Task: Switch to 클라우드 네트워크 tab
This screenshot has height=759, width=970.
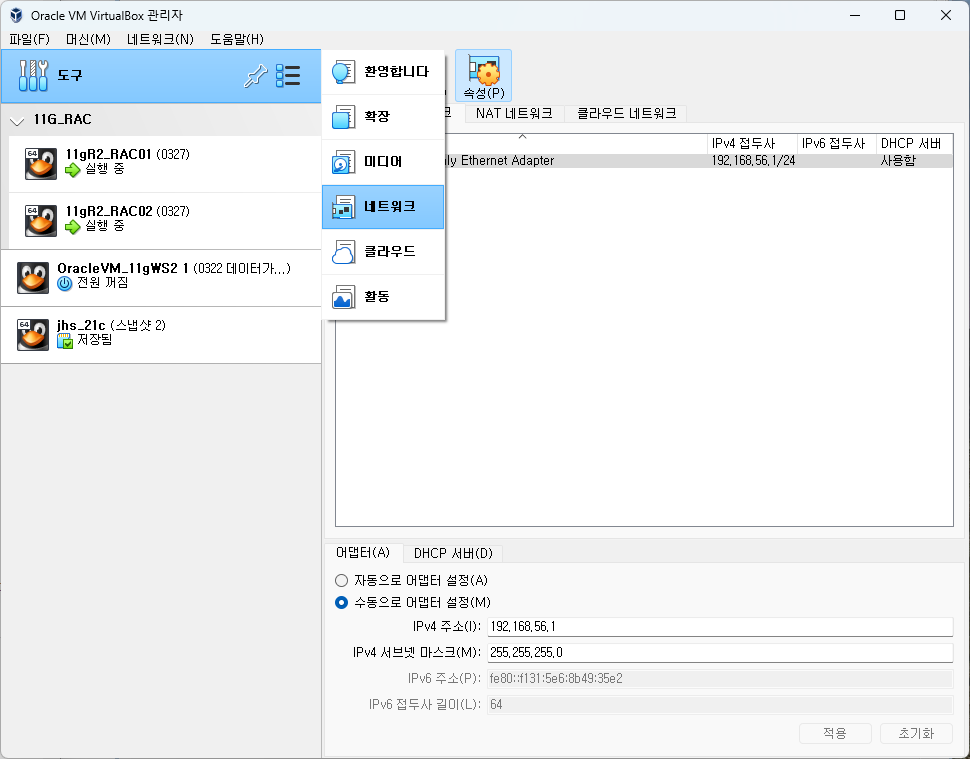Action: [626, 114]
